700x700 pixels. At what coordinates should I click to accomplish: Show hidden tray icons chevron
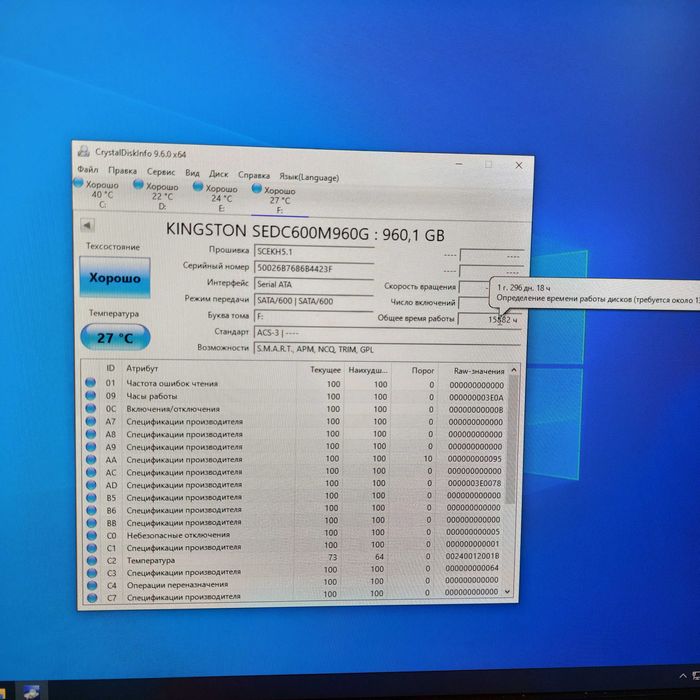click(683, 676)
